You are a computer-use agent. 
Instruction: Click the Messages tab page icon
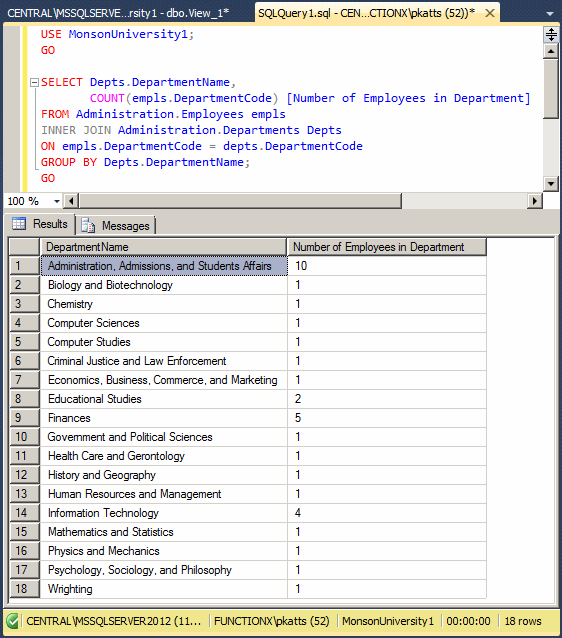pos(87,225)
